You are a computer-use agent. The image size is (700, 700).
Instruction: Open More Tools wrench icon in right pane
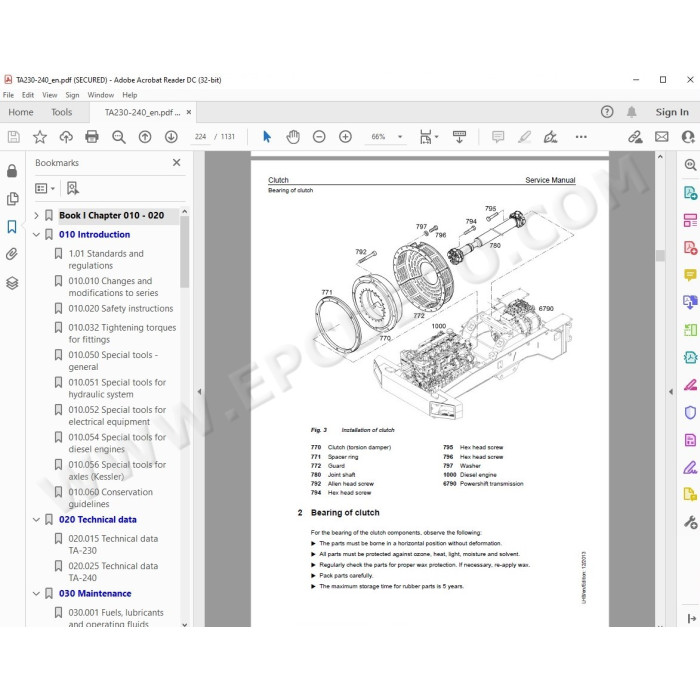pos(690,522)
